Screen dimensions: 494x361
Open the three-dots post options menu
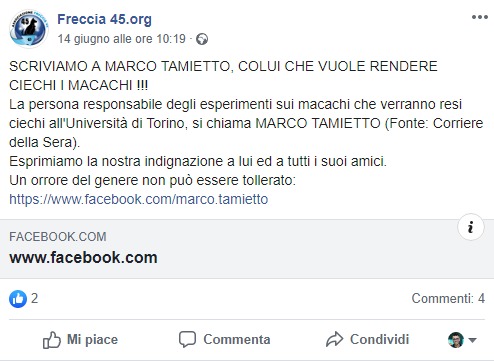(480, 17)
